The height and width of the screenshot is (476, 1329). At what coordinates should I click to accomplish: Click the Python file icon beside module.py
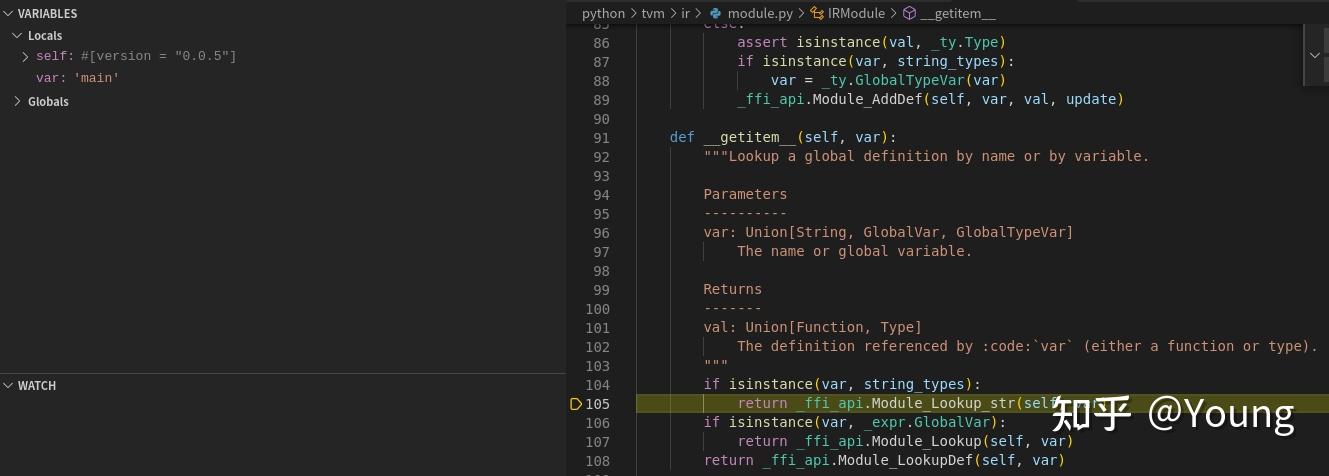715,14
